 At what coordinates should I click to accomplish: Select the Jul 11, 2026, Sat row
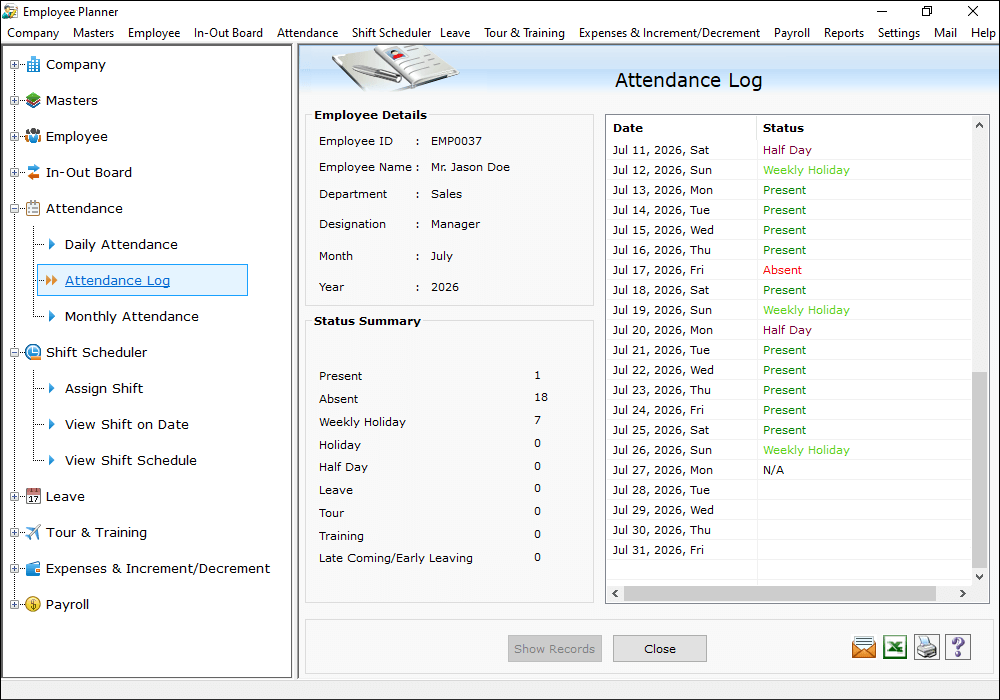(789, 150)
